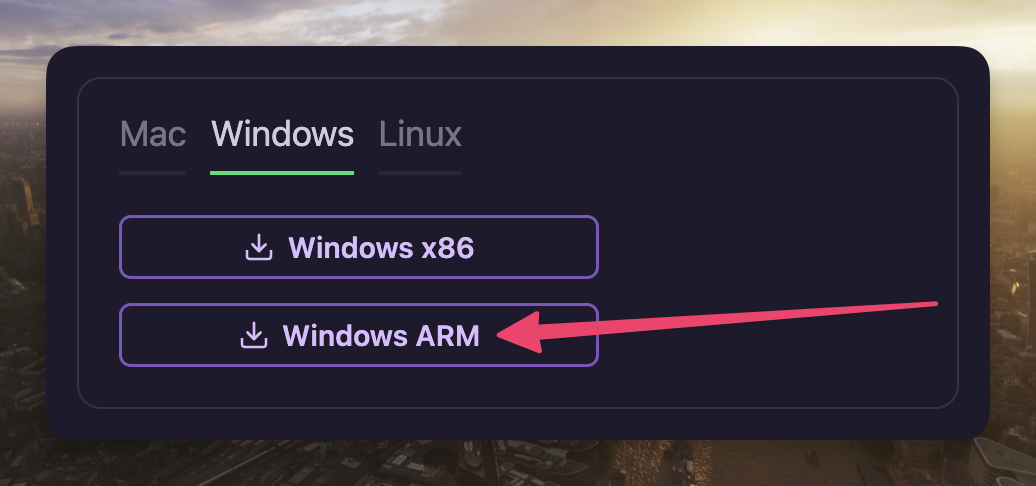Click the empty space between the two download buttons
The height and width of the screenshot is (486, 1036).
(x=359, y=291)
